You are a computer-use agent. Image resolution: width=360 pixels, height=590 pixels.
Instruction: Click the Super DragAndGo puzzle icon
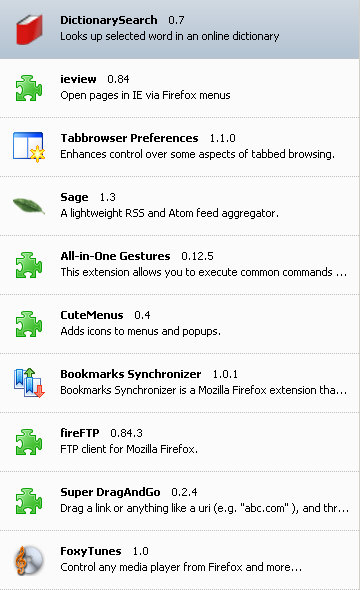(29, 501)
